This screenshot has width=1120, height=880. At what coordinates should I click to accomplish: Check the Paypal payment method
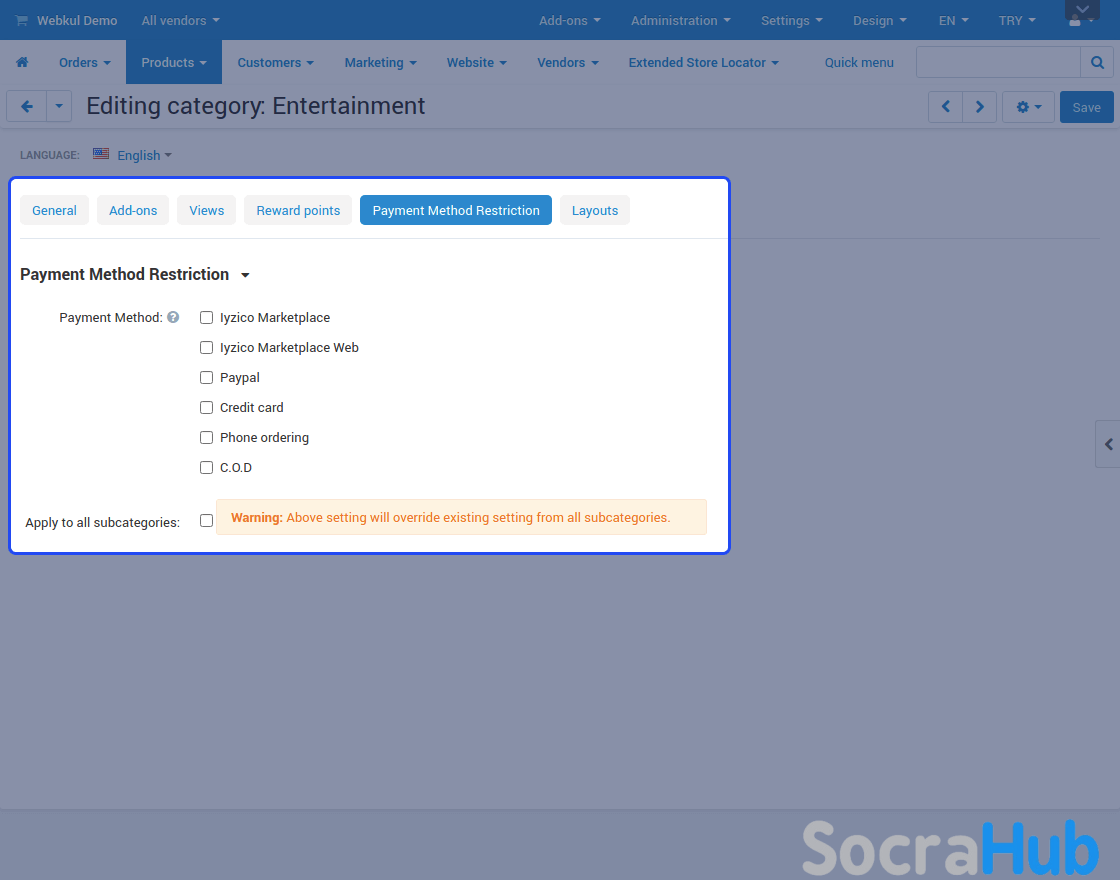tap(207, 378)
